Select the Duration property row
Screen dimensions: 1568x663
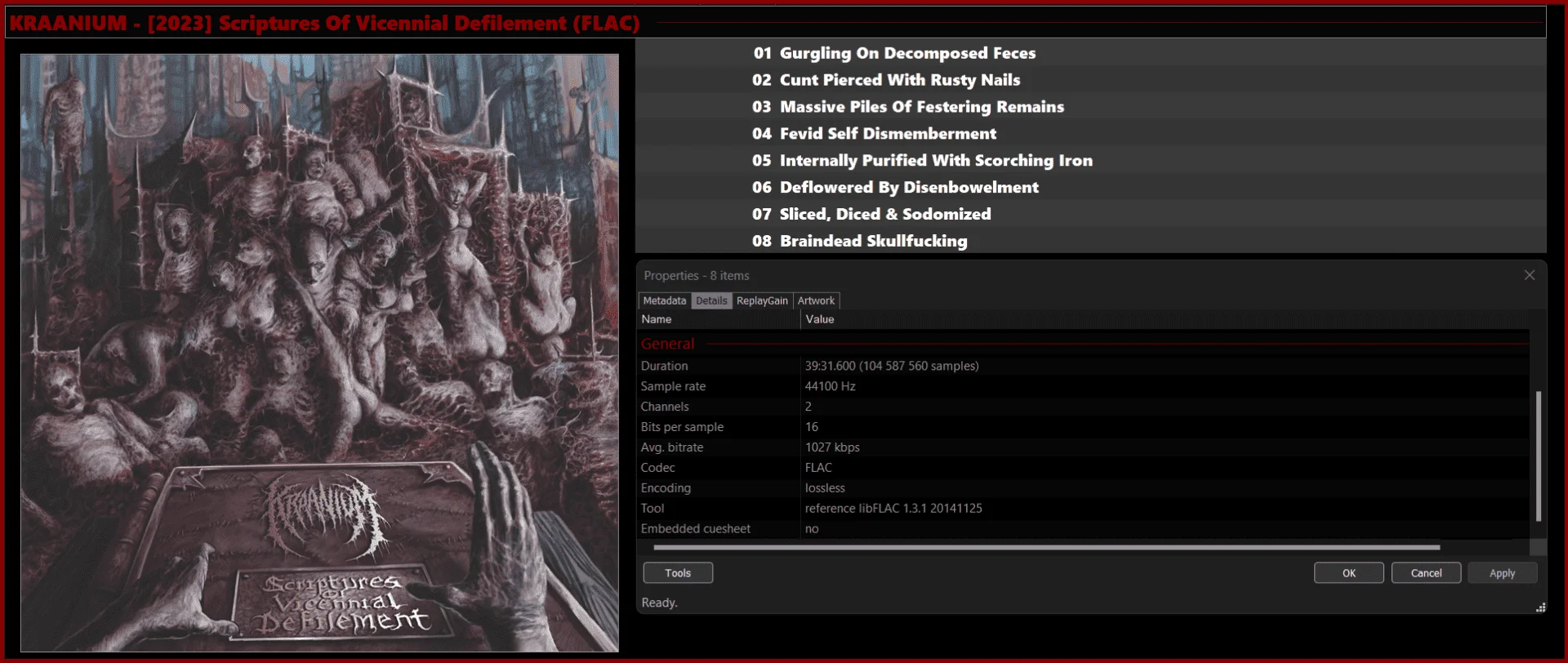1084,366
